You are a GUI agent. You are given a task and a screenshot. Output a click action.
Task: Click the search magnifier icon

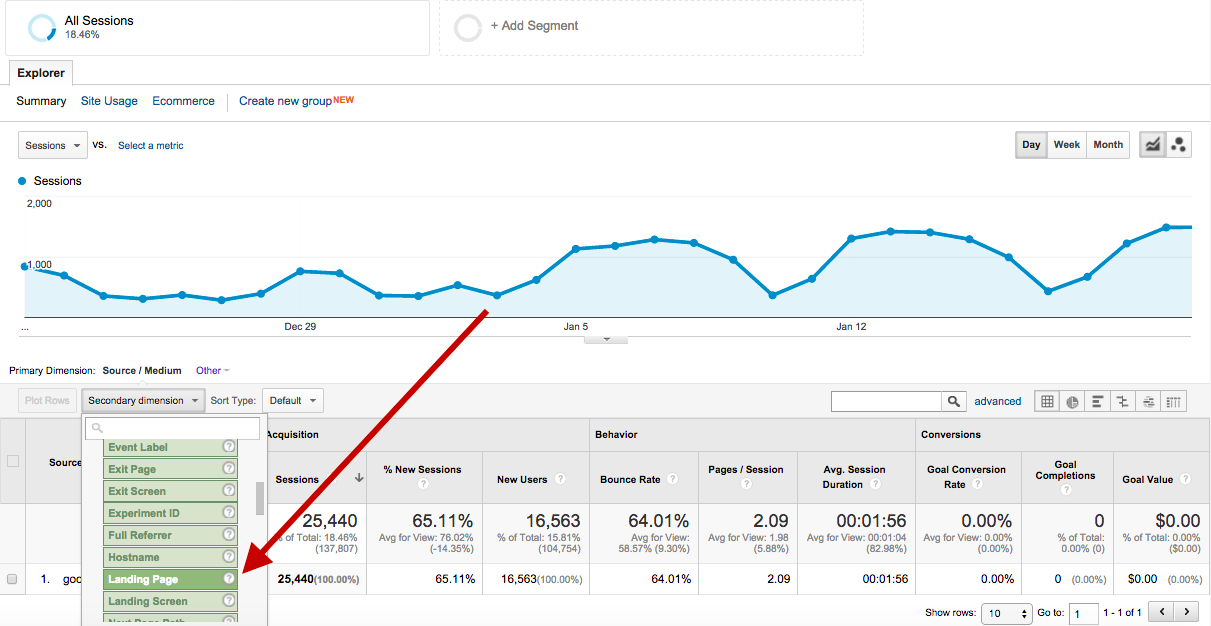click(x=952, y=400)
